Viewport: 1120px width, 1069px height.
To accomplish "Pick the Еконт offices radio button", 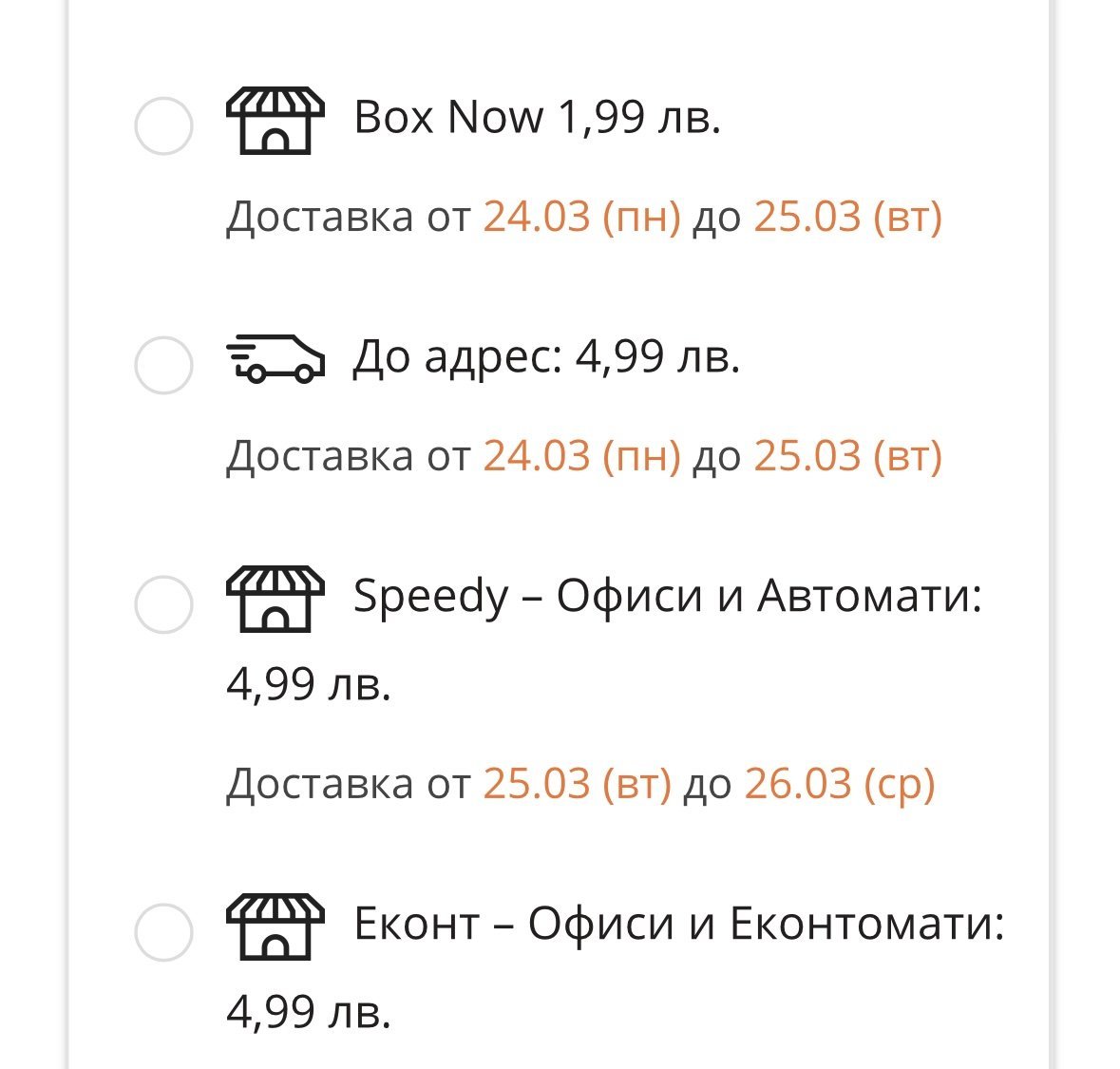I will [x=163, y=931].
